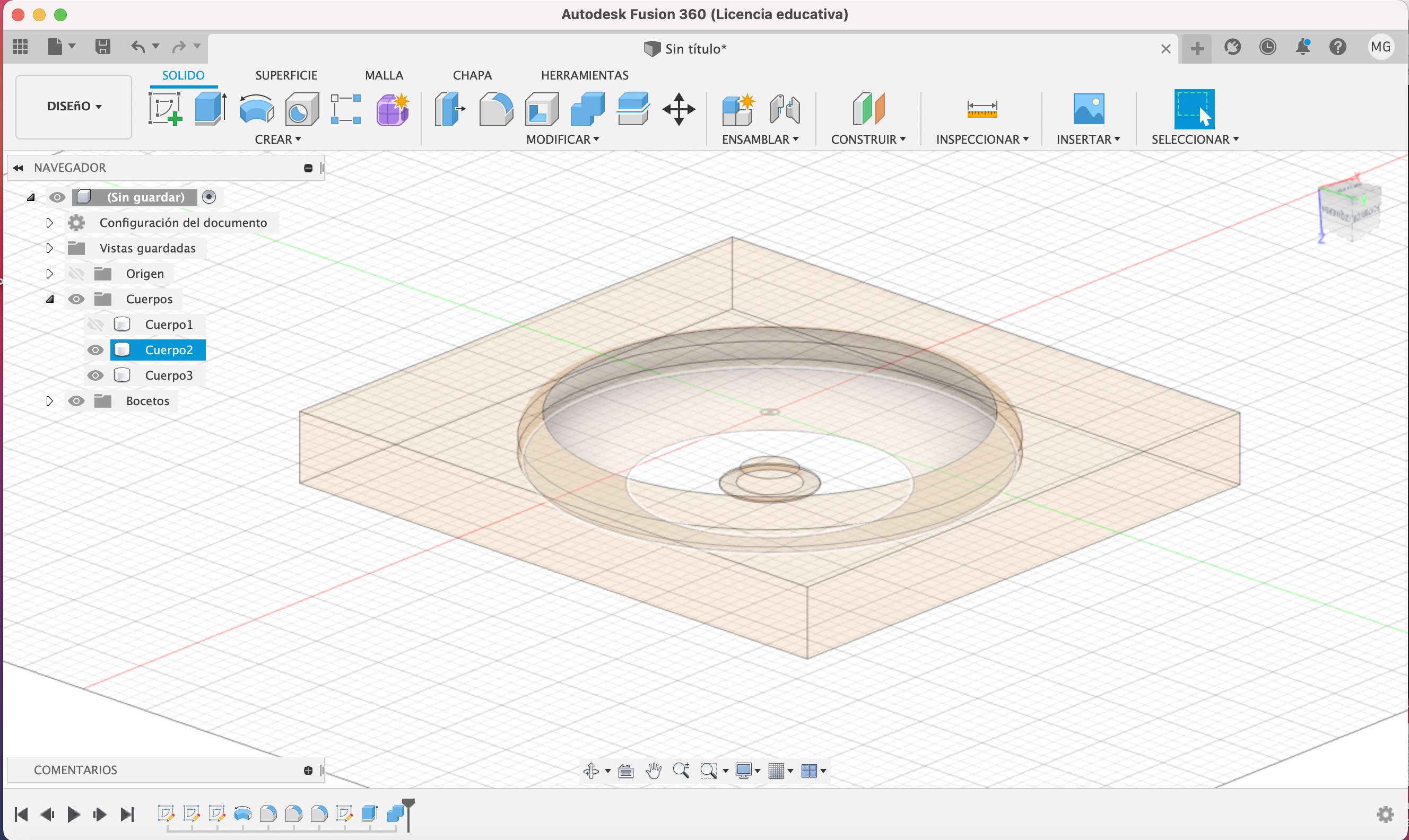This screenshot has height=840, width=1409.
Task: Toggle visibility of Cuerpo2
Action: point(95,350)
